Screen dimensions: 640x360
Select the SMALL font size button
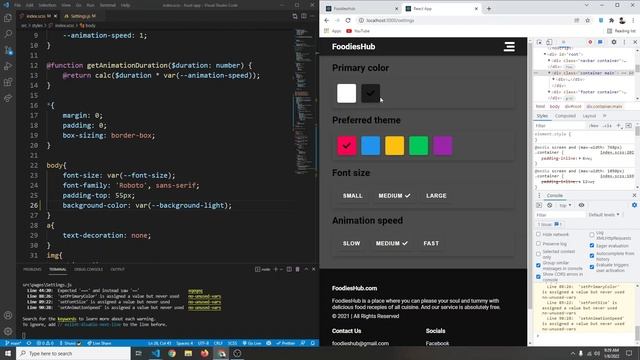pyautogui.click(x=353, y=196)
